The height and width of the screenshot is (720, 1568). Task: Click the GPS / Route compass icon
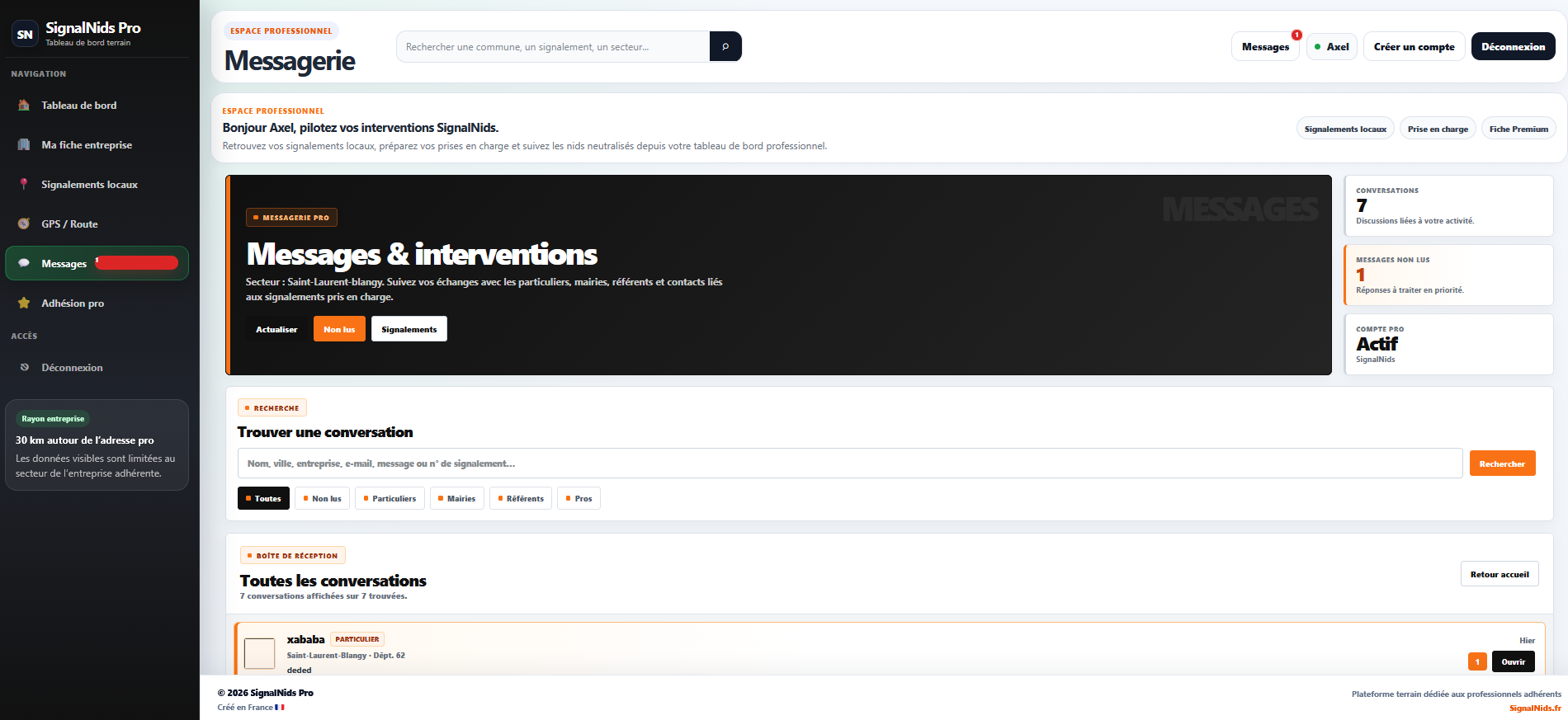[x=24, y=224]
